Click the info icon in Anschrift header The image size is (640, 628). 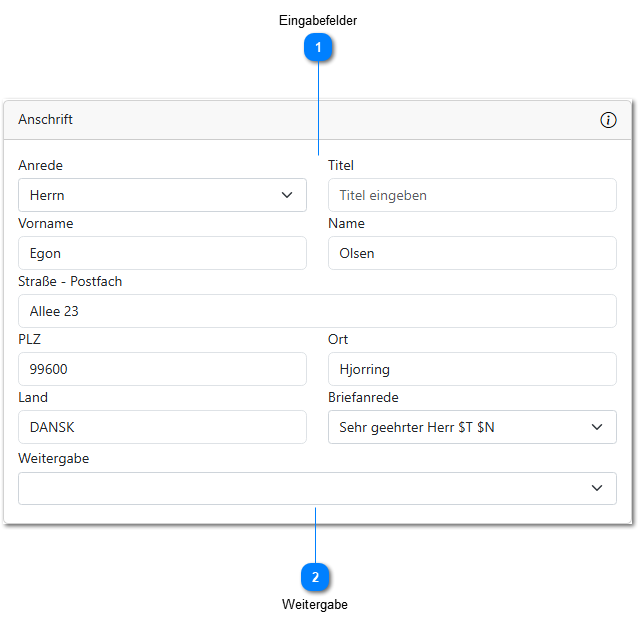pos(608,120)
